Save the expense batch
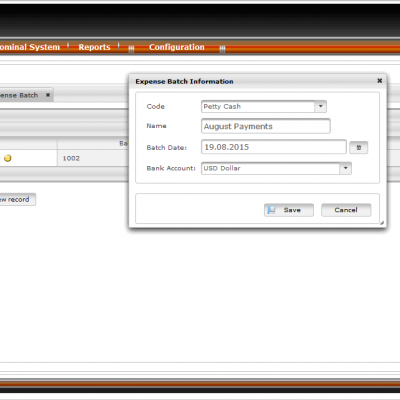 pyautogui.click(x=289, y=210)
